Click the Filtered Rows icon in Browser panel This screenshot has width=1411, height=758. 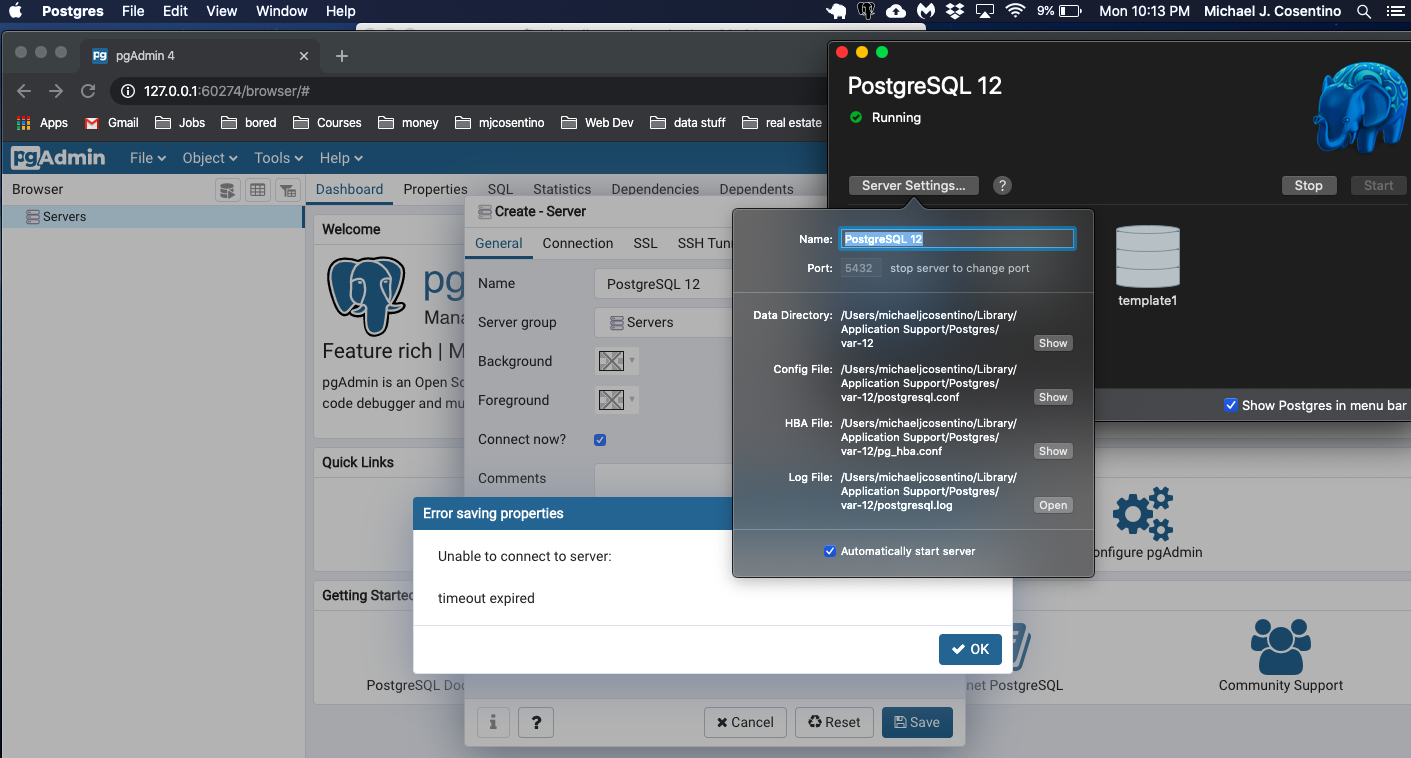[287, 190]
